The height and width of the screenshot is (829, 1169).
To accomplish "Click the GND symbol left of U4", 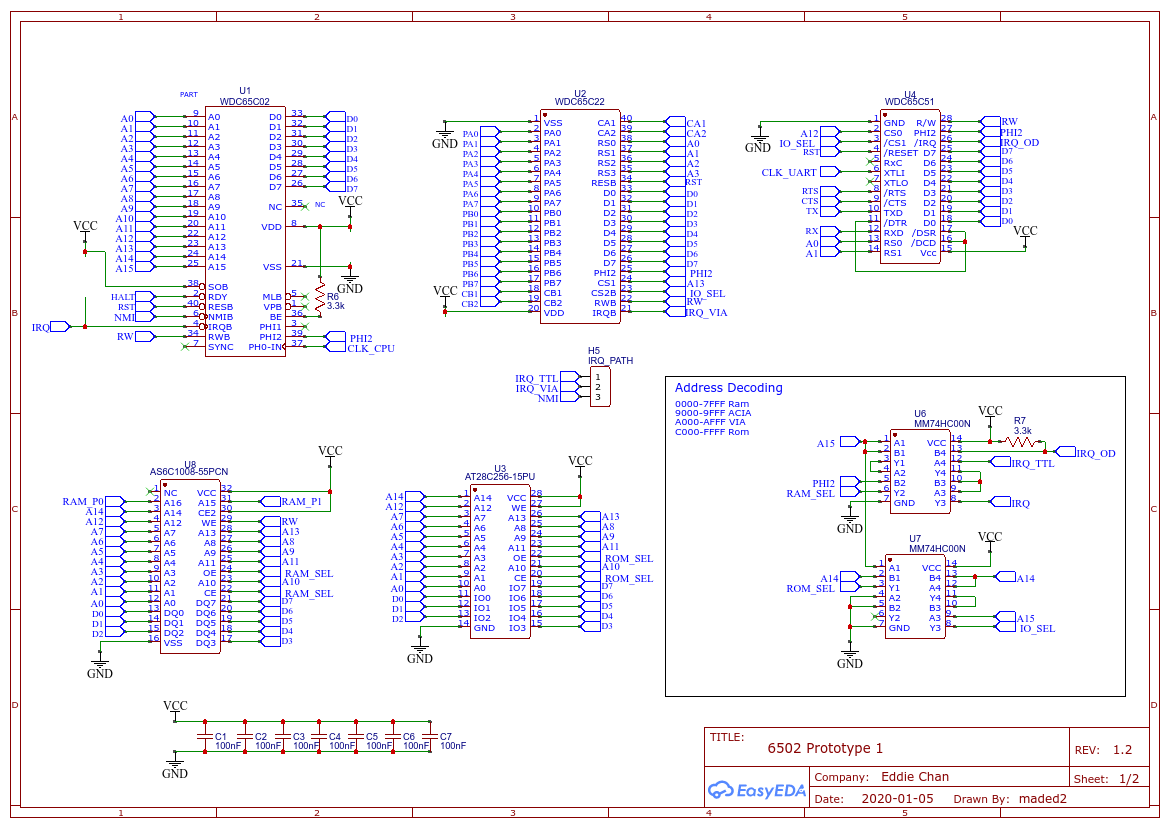I will [x=757, y=142].
